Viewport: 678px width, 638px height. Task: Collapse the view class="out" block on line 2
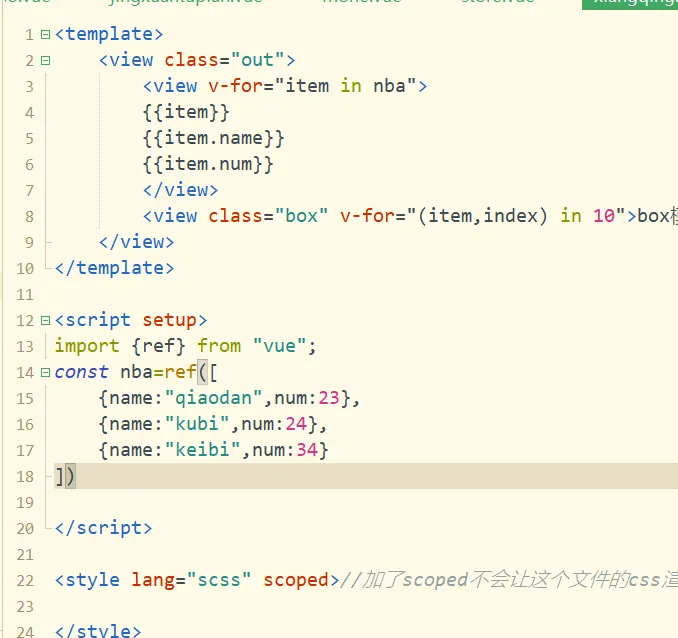45,60
